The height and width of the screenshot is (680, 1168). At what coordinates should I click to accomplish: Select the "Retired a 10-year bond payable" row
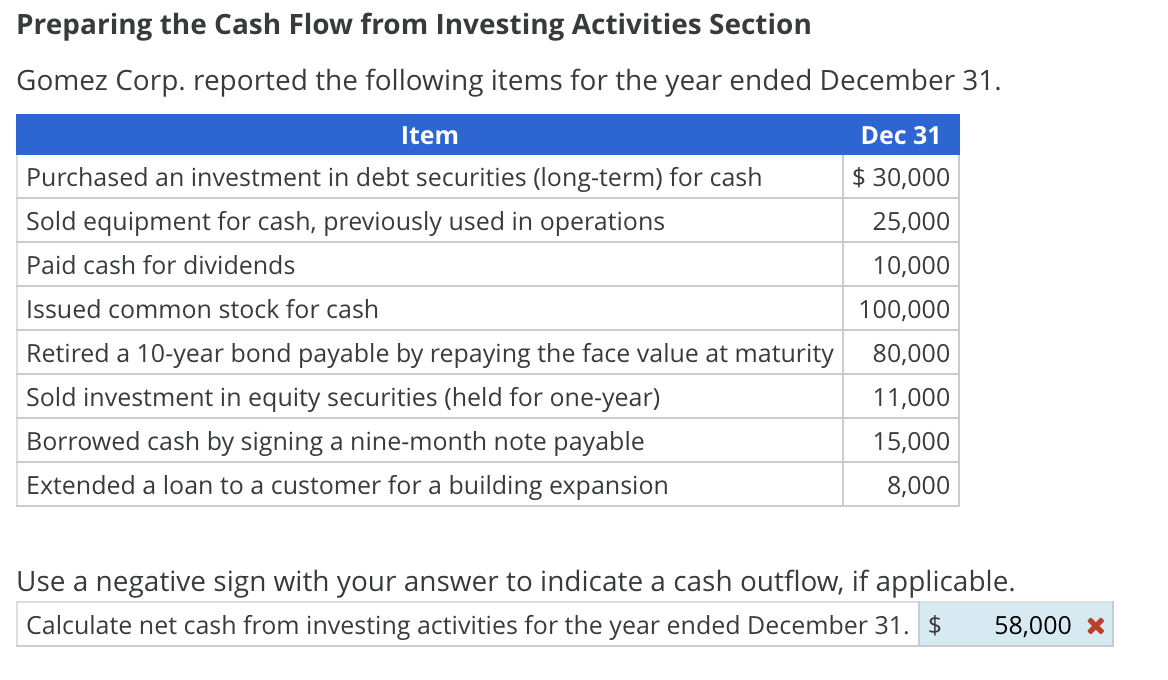pyautogui.click(x=429, y=354)
